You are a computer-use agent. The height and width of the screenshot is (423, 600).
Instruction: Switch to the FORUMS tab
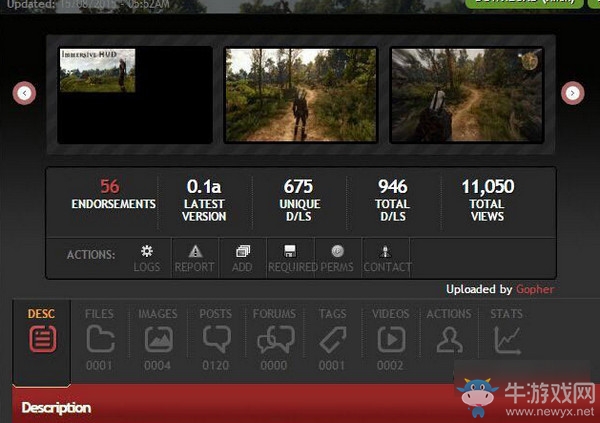tap(274, 339)
